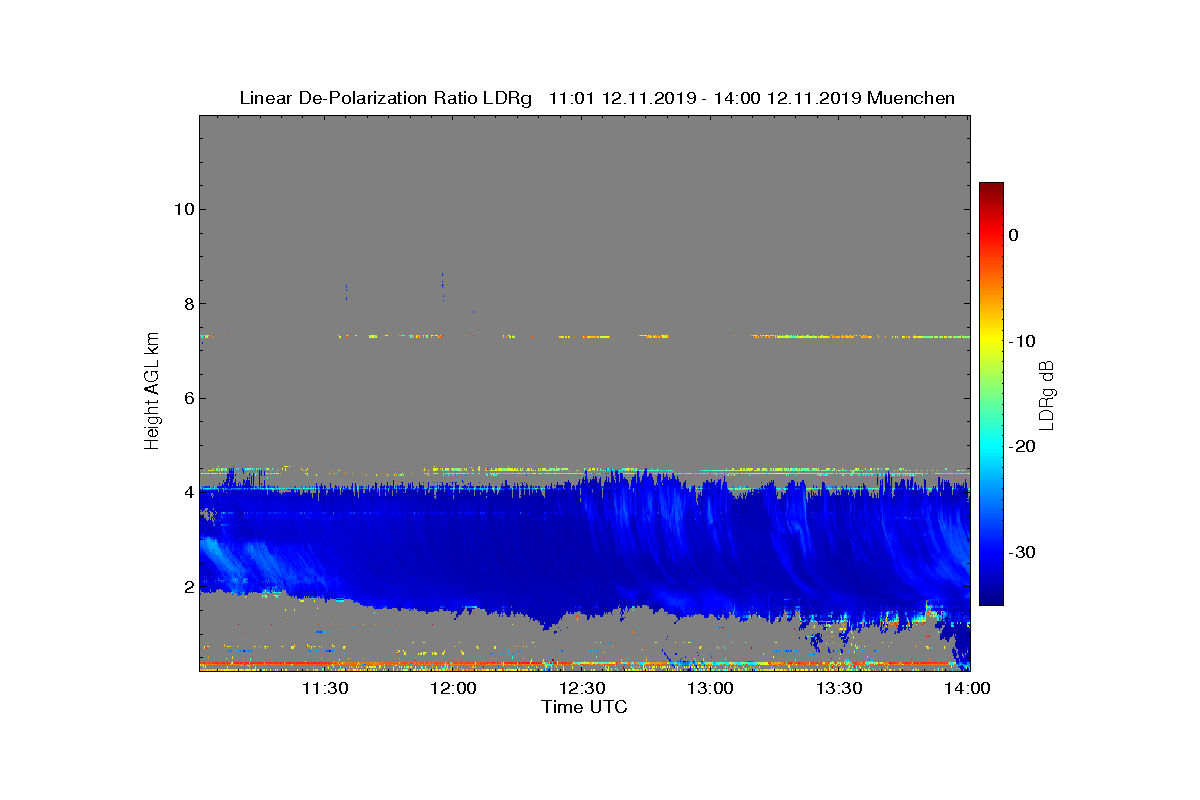This screenshot has width=1200, height=800.
Task: Click the plot title 'Linear De-Polarization Ratio LDRg'
Action: 386,98
